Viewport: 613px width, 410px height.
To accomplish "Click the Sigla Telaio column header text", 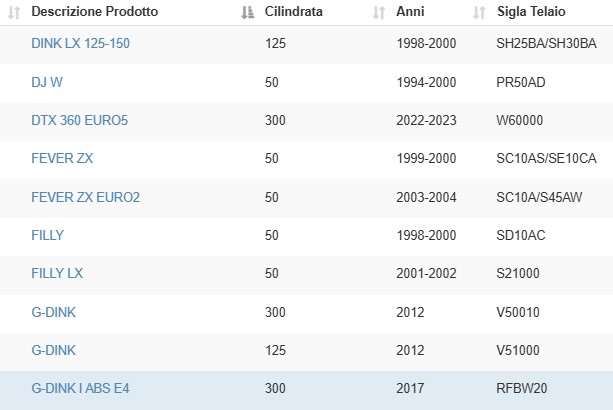I will pos(531,12).
